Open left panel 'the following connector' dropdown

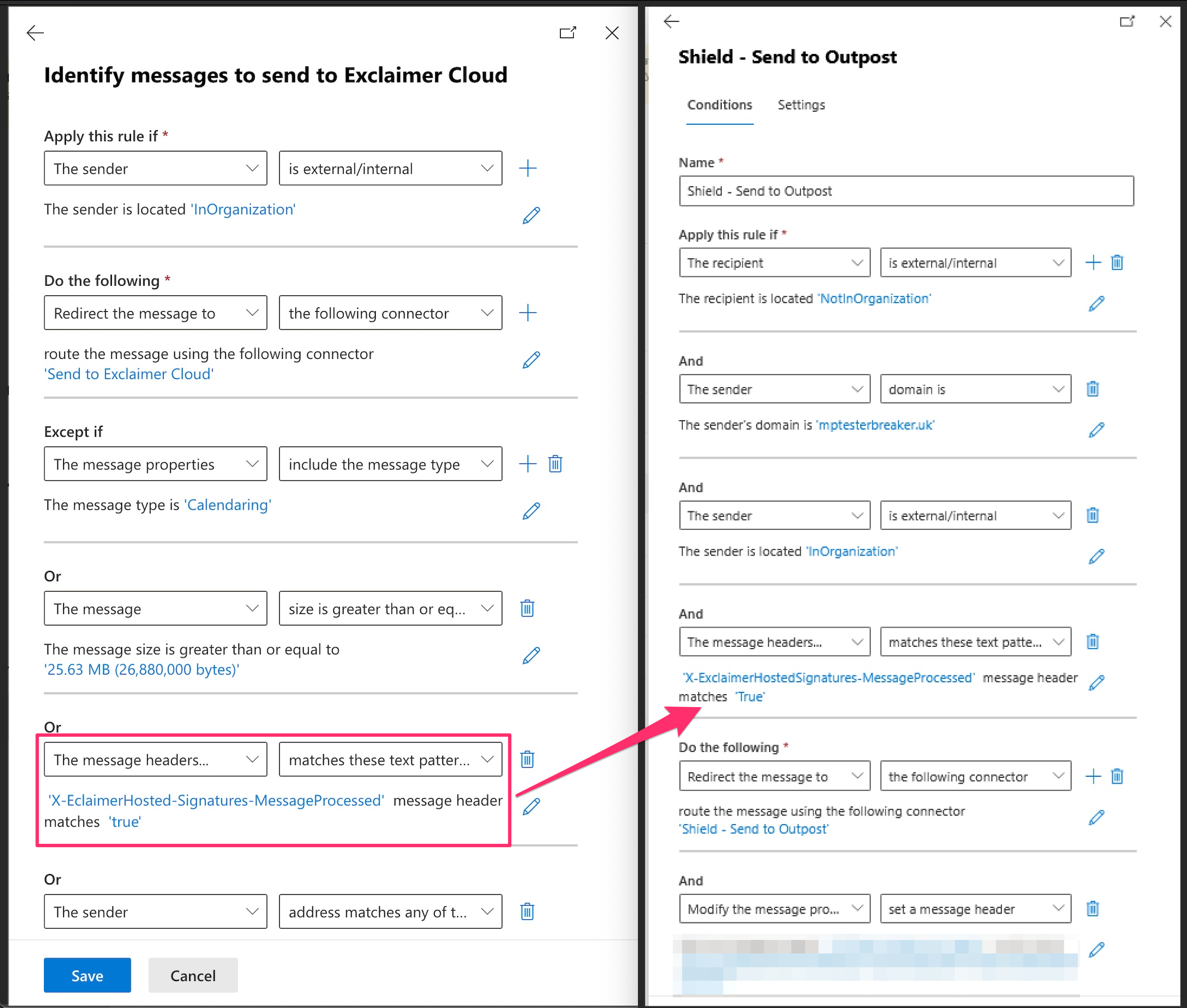(x=390, y=313)
